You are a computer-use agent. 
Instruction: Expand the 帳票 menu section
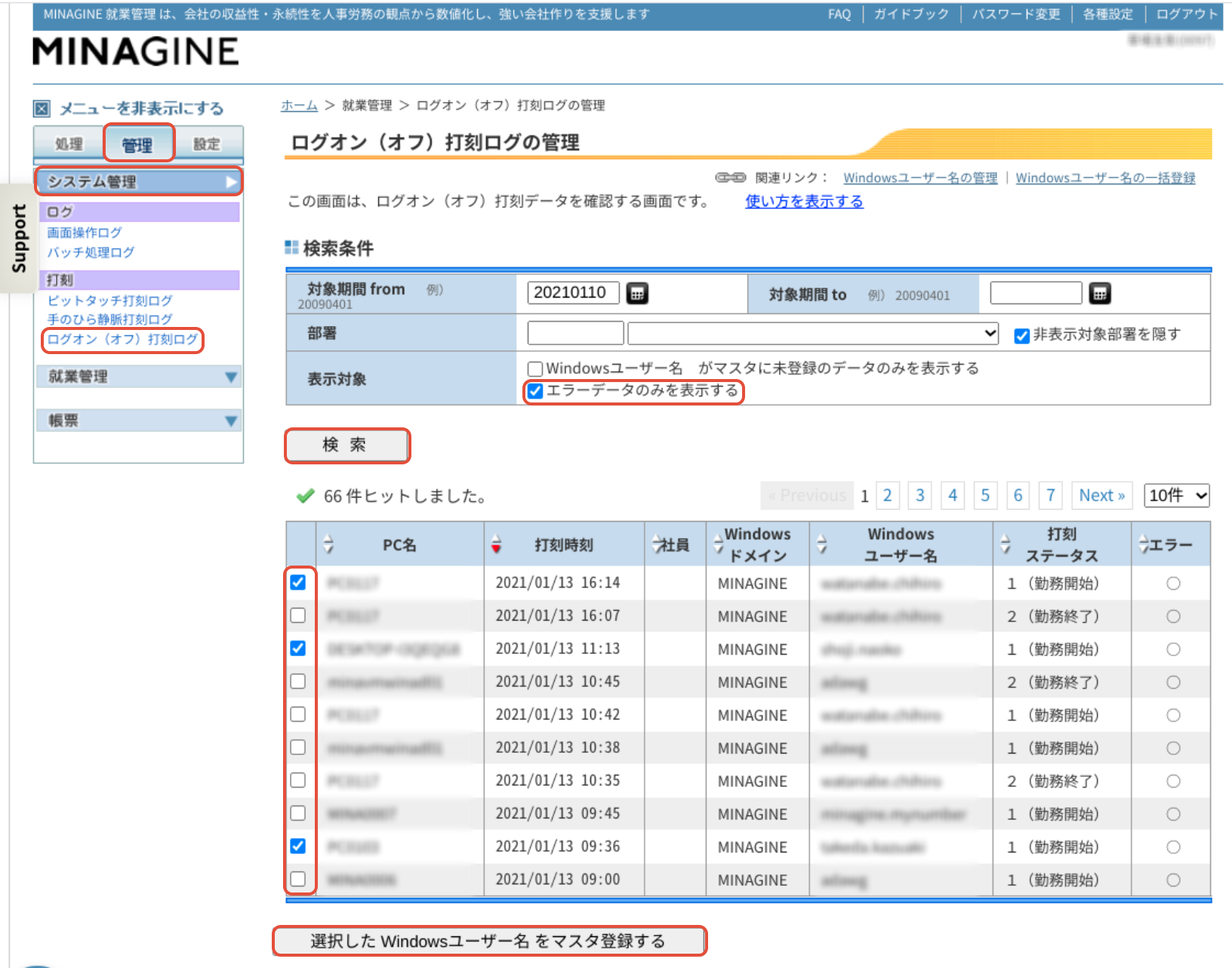(139, 421)
